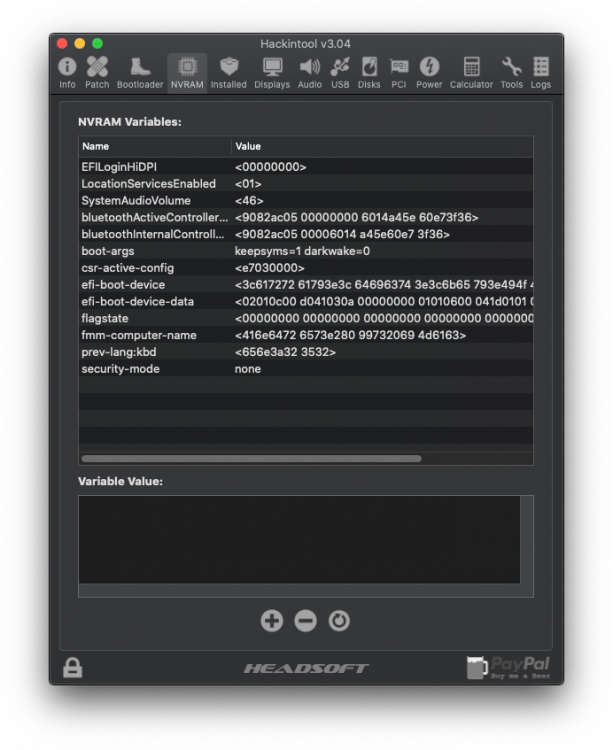Select the efi-boot-device-data row
613x750 pixels.
306,301
